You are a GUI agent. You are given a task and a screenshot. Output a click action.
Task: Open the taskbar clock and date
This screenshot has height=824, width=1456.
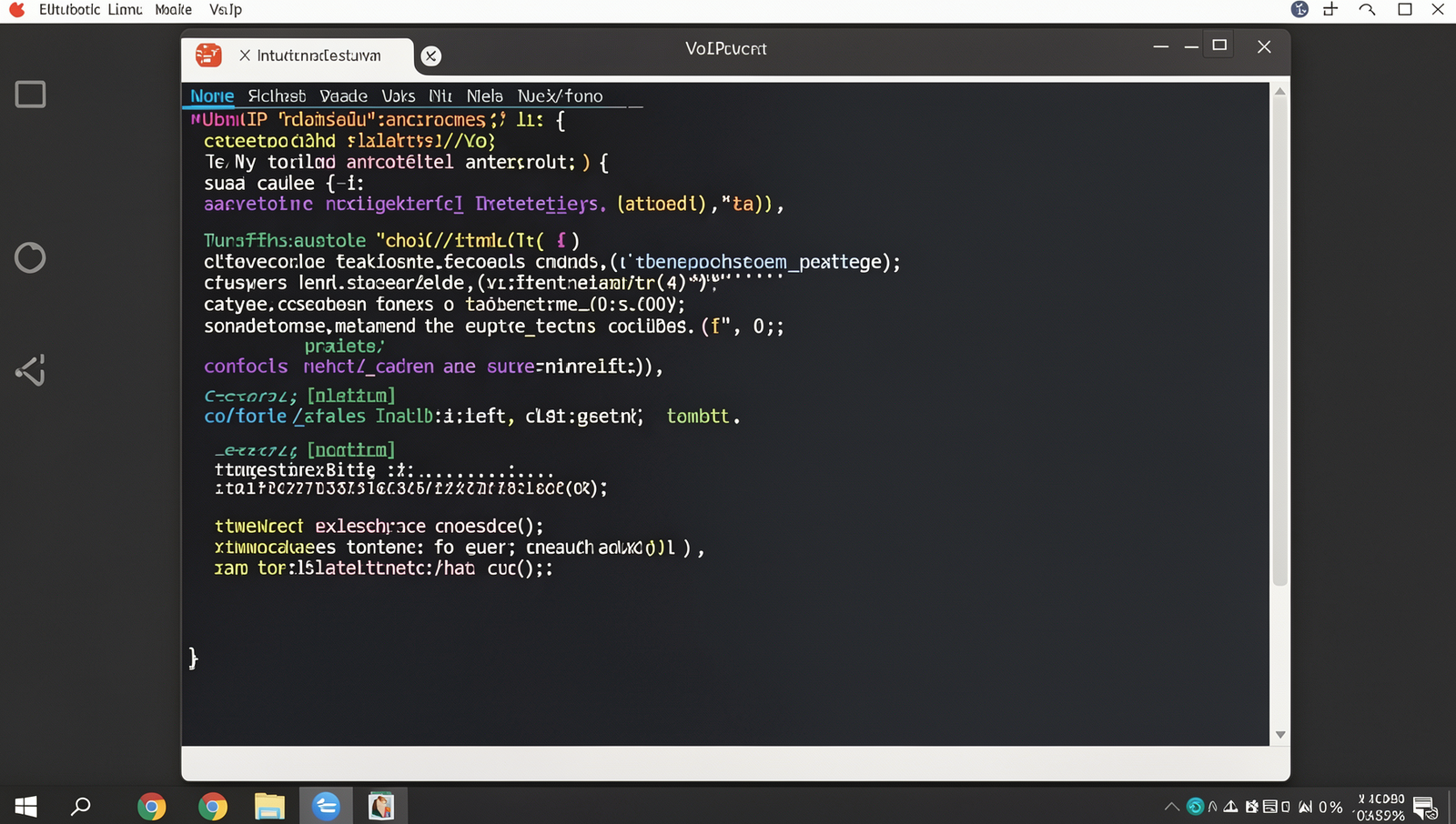coord(1381,807)
